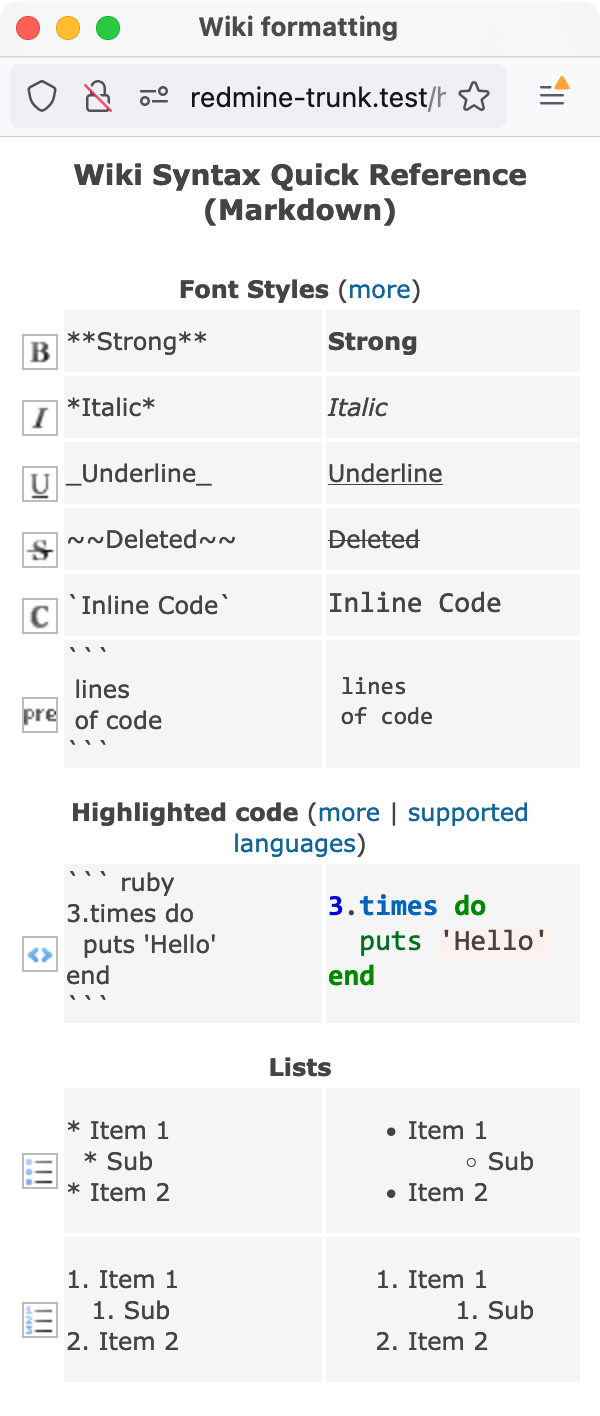Click the rendered 'Italic' example

pos(357,408)
